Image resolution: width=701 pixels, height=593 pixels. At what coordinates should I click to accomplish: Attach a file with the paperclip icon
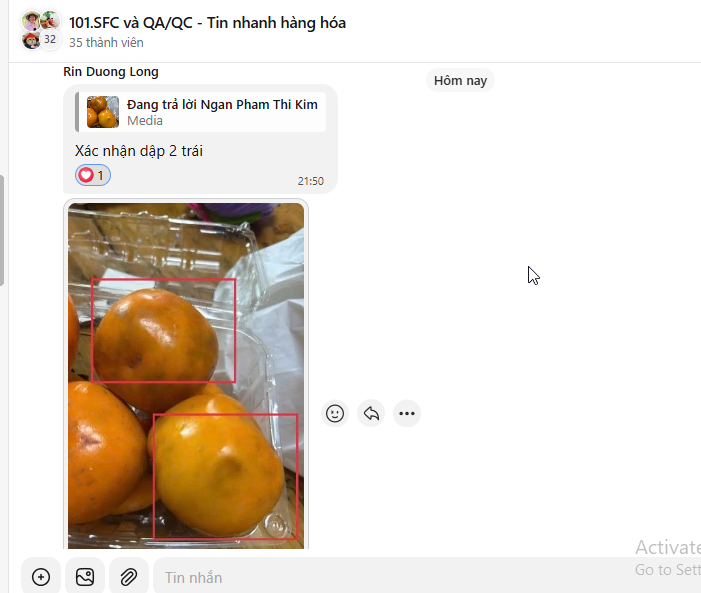129,577
